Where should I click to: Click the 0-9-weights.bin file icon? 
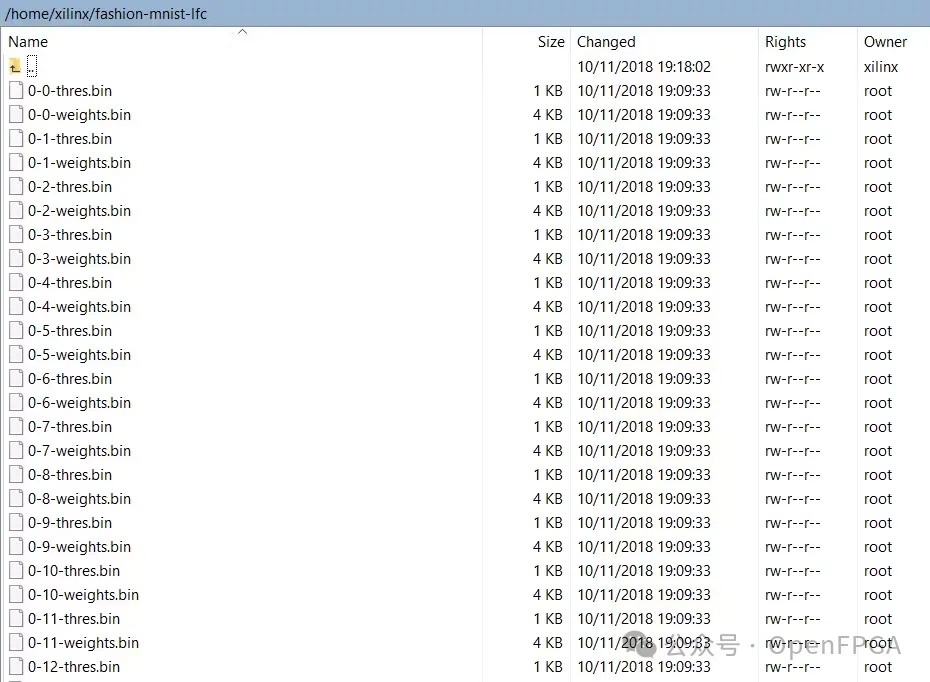[x=16, y=547]
